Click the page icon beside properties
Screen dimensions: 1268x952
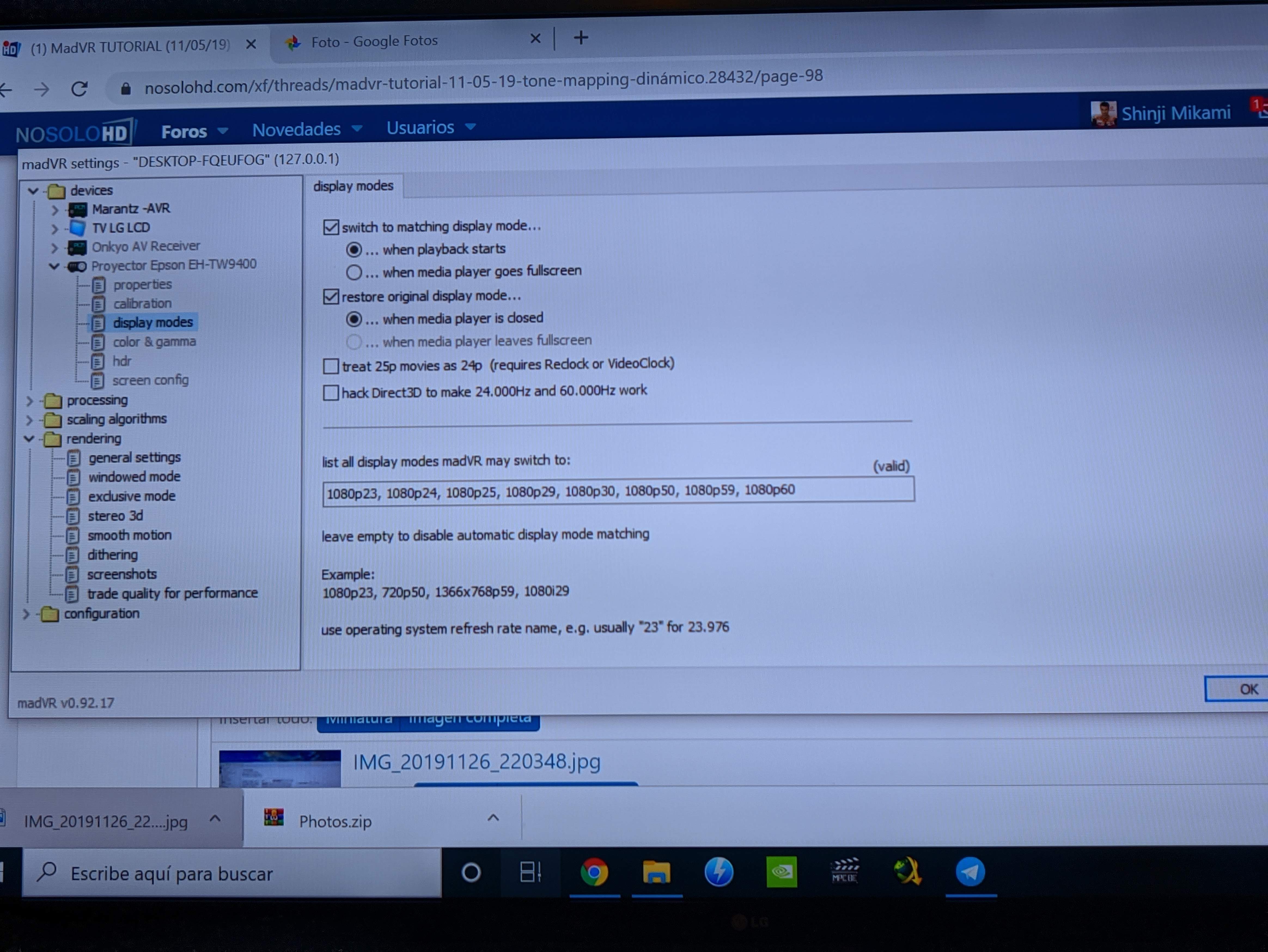pyautogui.click(x=99, y=285)
